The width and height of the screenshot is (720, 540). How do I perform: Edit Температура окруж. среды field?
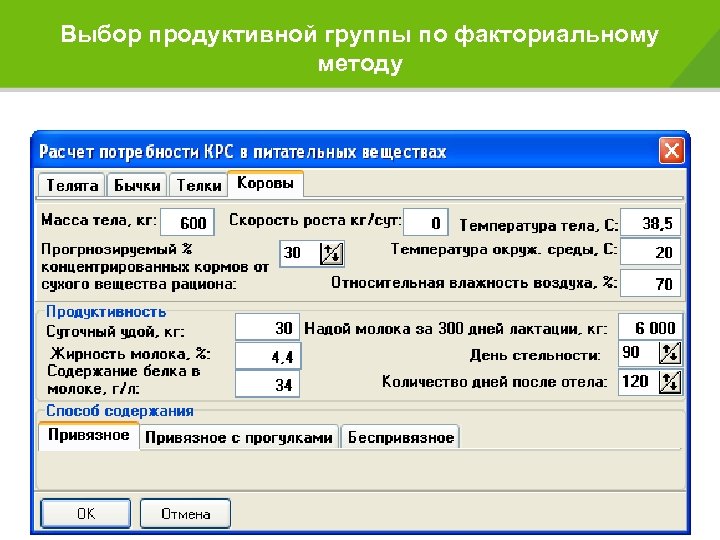tap(650, 251)
